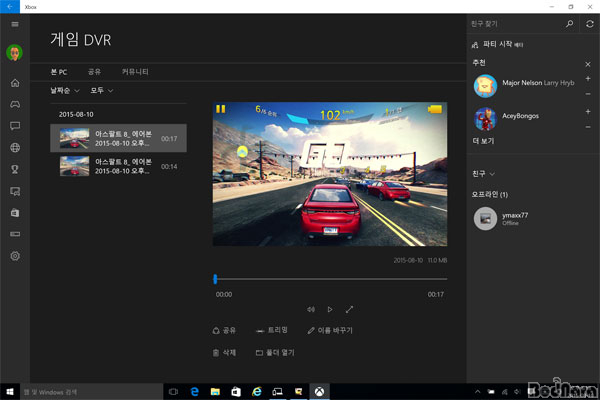The image size is (600, 400).
Task: Click the video preview
Action: pos(330,174)
